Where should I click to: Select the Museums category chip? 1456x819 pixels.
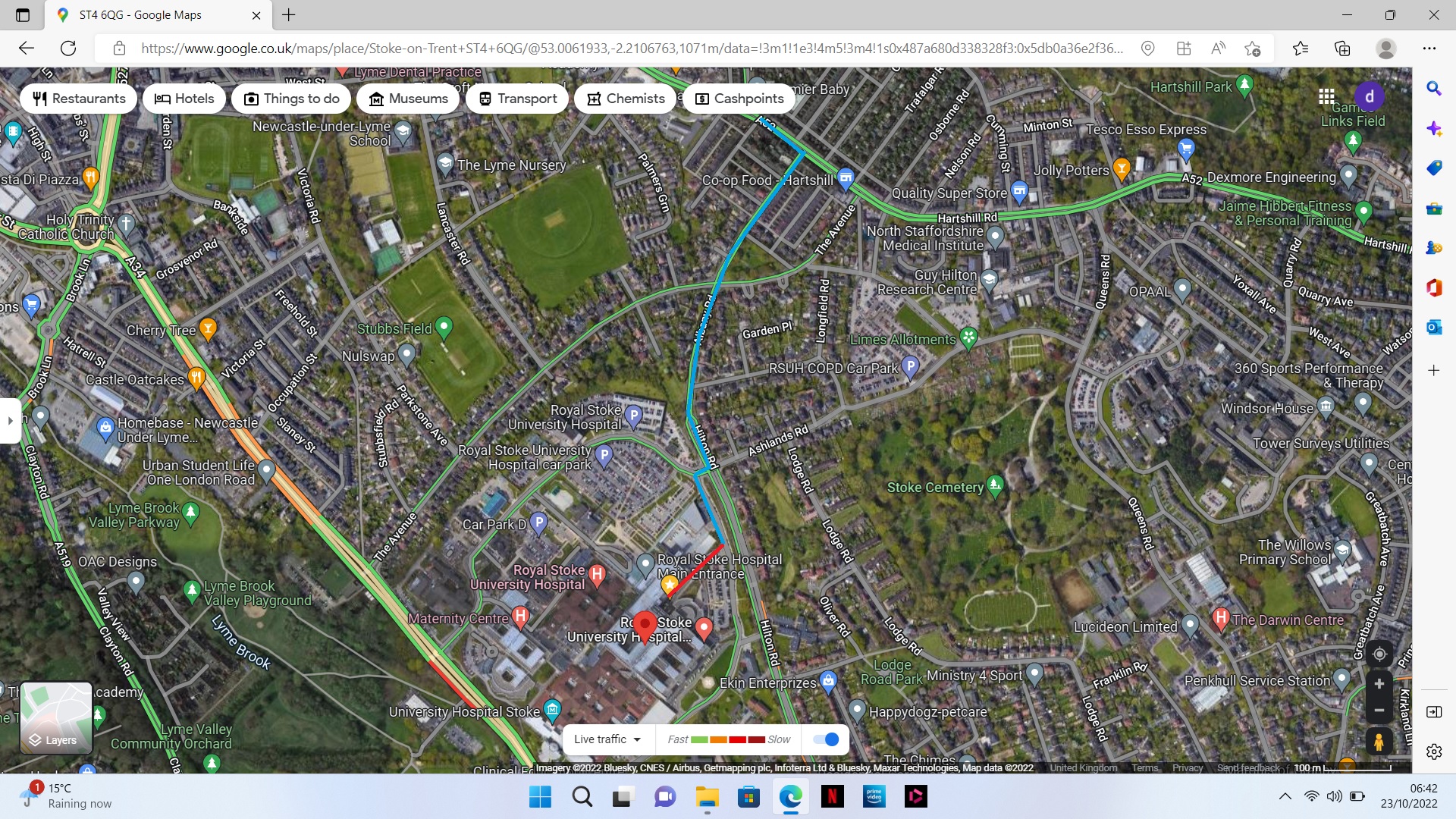tap(408, 99)
